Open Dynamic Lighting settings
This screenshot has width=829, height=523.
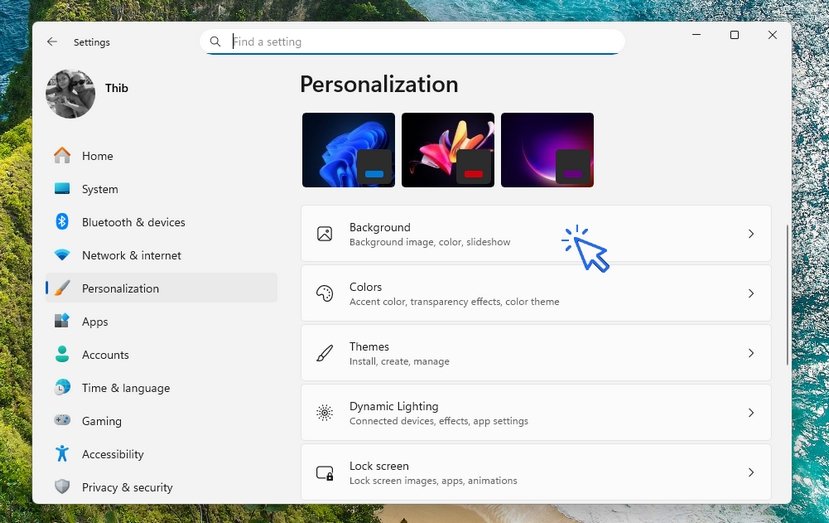coord(535,413)
